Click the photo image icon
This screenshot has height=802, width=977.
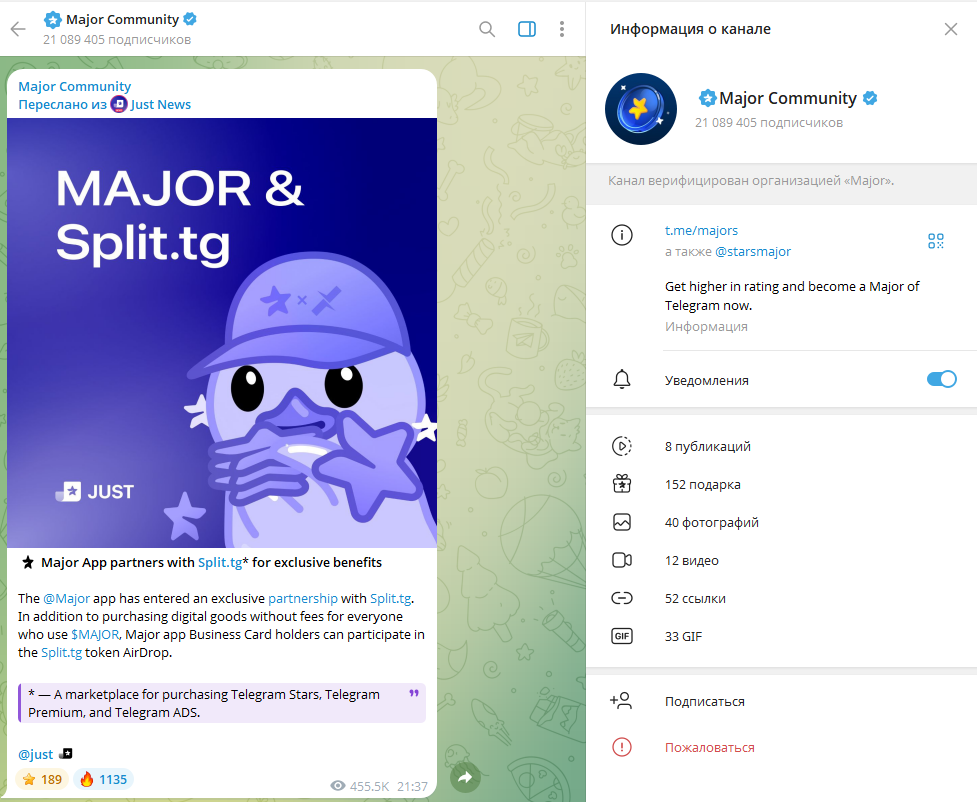622,522
